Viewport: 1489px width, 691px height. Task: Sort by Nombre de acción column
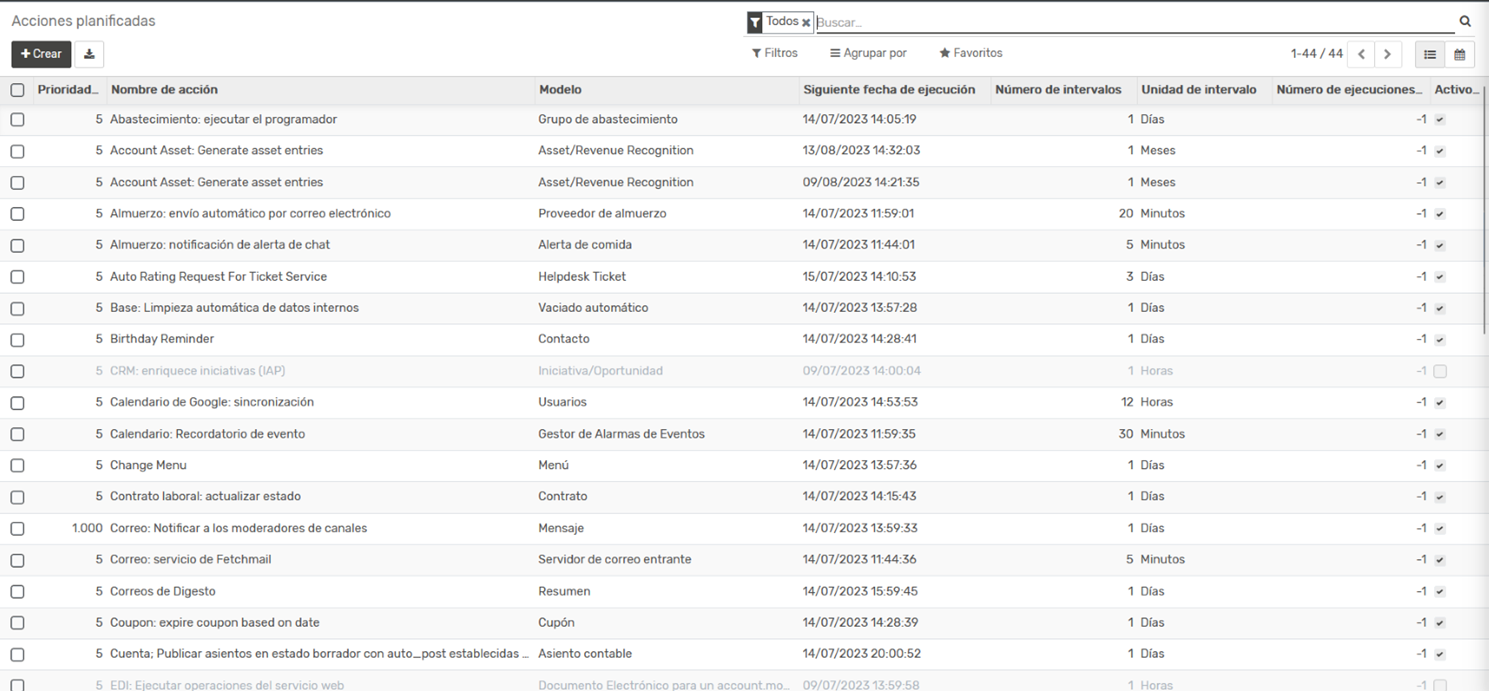(164, 90)
